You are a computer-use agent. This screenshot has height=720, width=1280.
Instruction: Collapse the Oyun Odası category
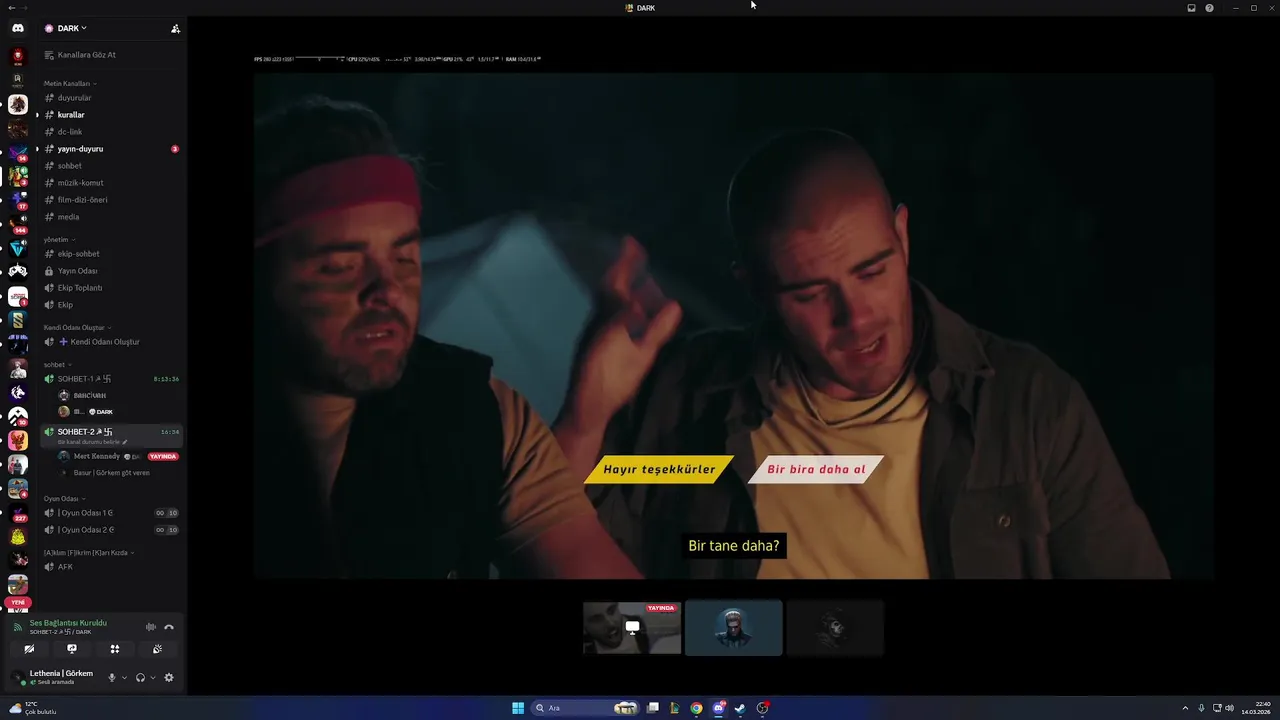(64, 499)
